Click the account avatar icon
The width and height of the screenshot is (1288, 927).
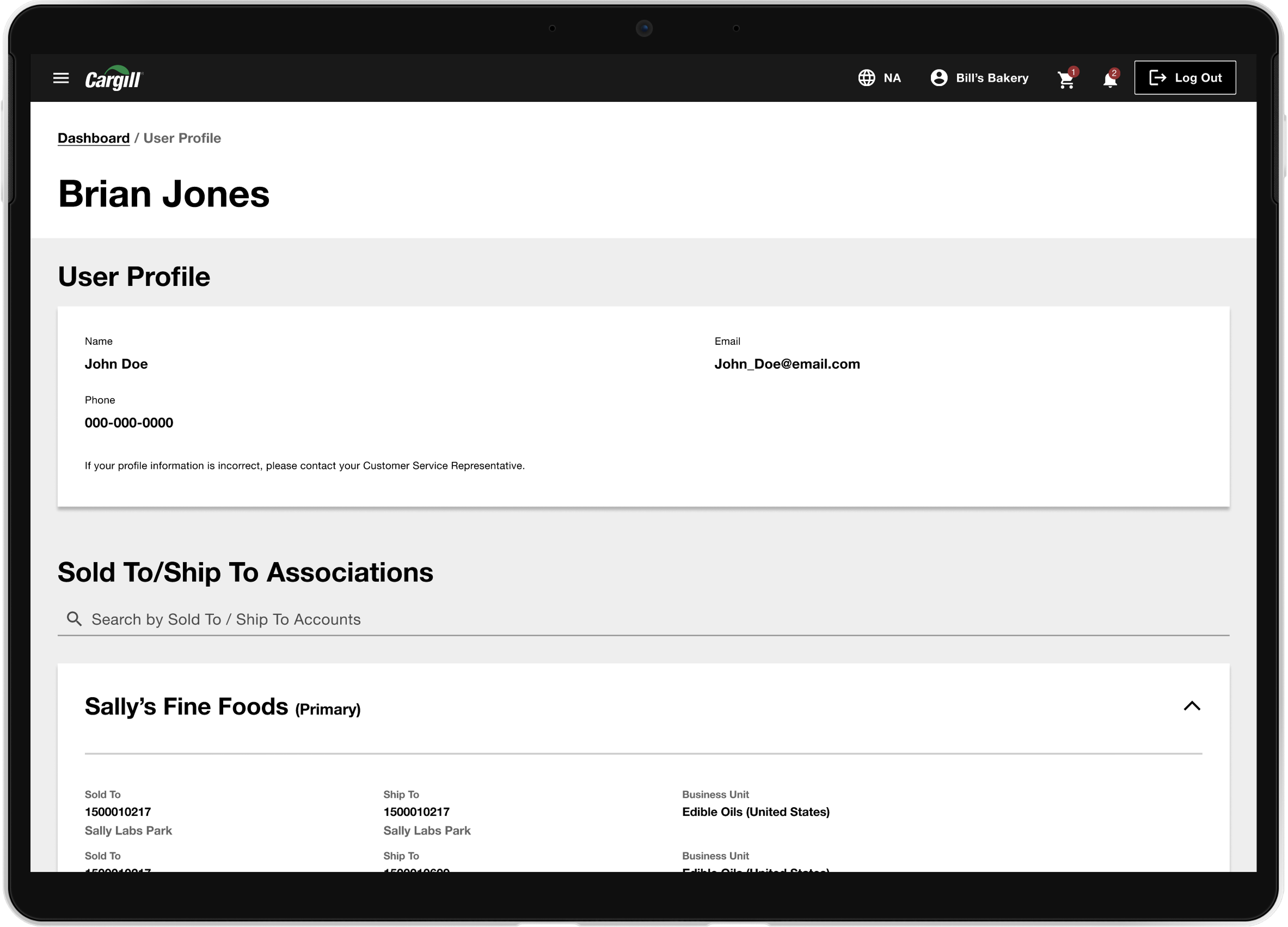click(x=939, y=78)
